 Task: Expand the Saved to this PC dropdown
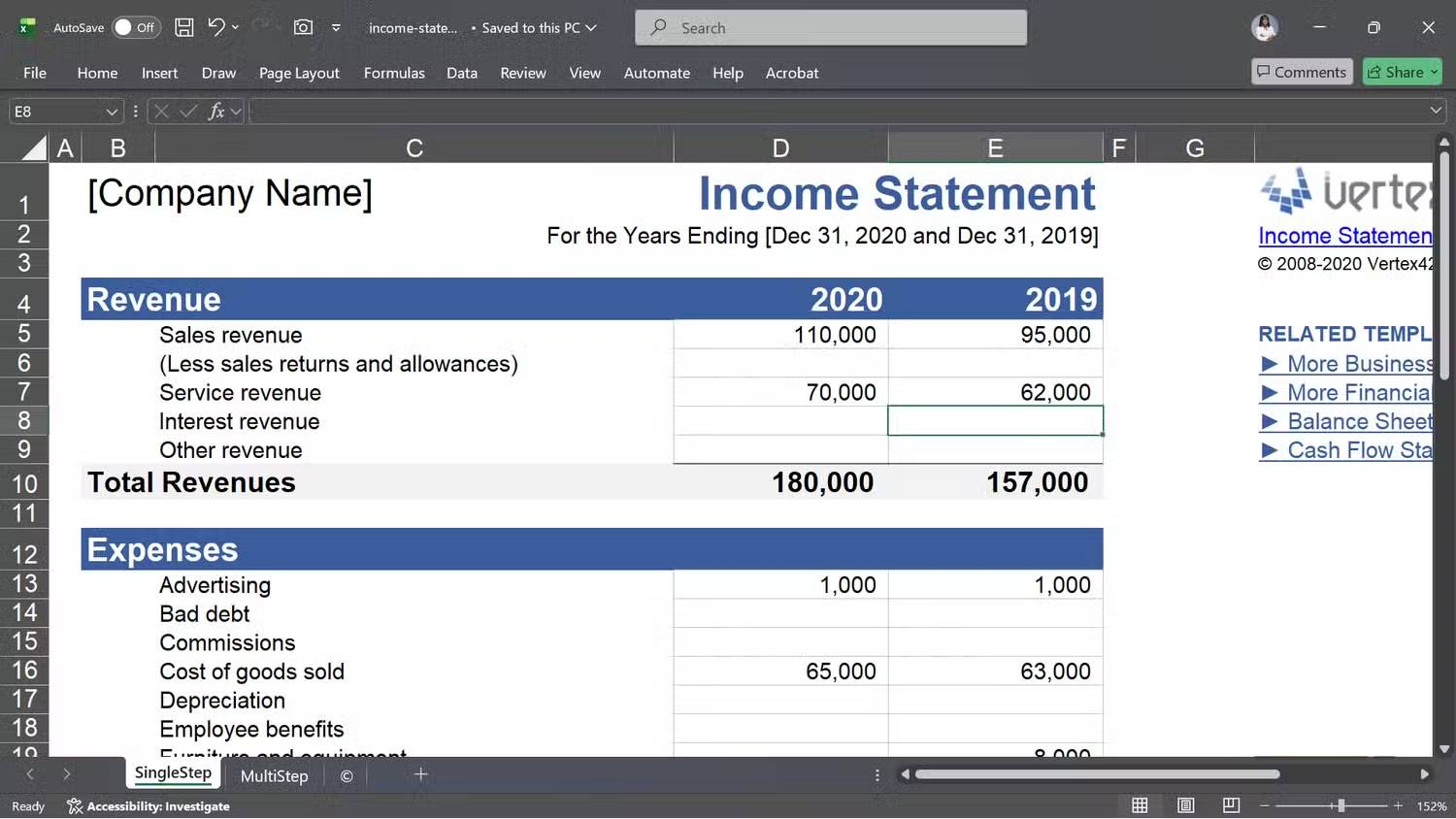pyautogui.click(x=593, y=28)
